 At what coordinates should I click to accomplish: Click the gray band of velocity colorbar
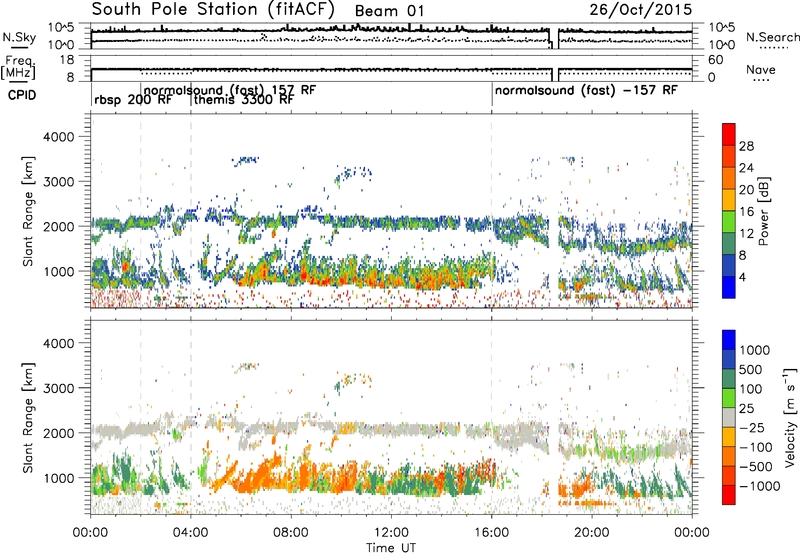pyautogui.click(x=729, y=418)
